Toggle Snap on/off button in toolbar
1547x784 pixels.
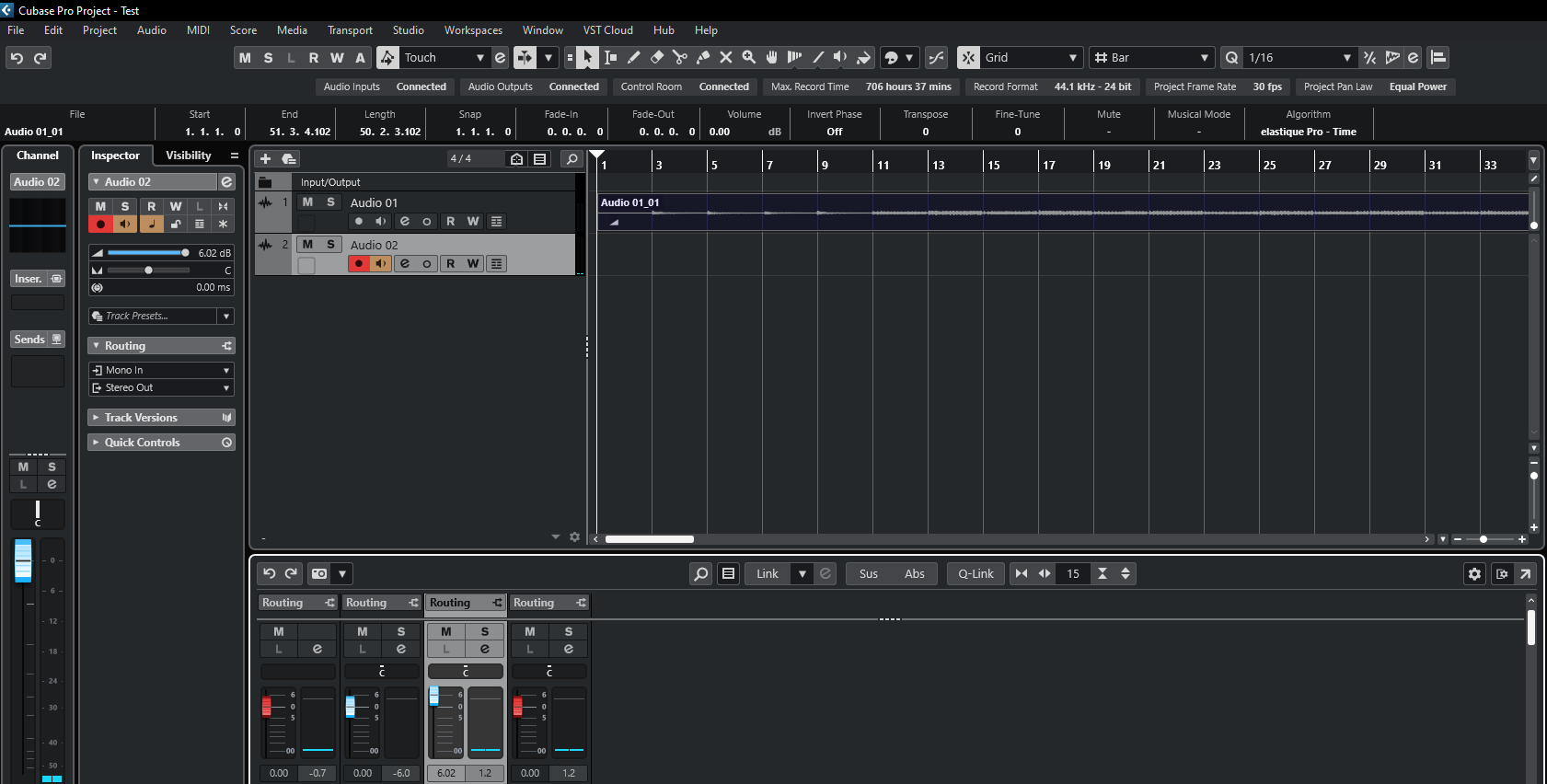(968, 57)
